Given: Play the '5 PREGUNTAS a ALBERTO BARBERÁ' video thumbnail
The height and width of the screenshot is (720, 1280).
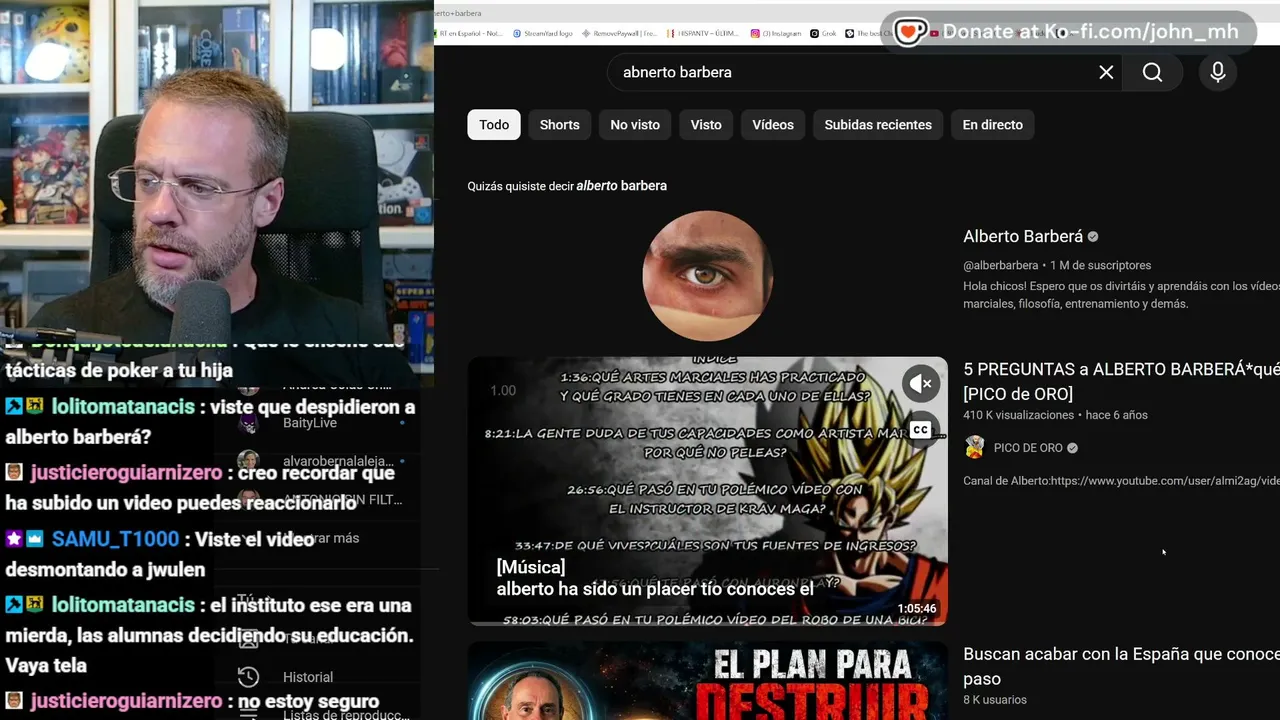Looking at the screenshot, I should click(707, 491).
